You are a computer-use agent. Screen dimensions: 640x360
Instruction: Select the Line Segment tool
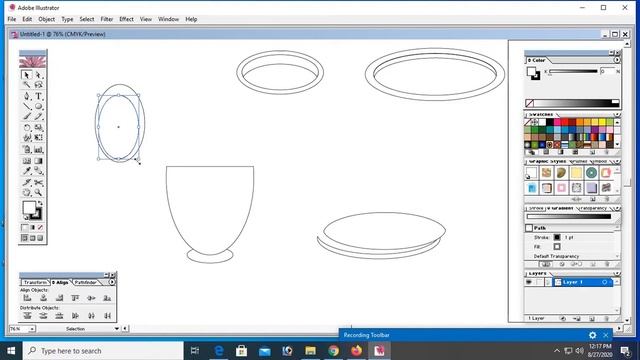tap(27, 107)
